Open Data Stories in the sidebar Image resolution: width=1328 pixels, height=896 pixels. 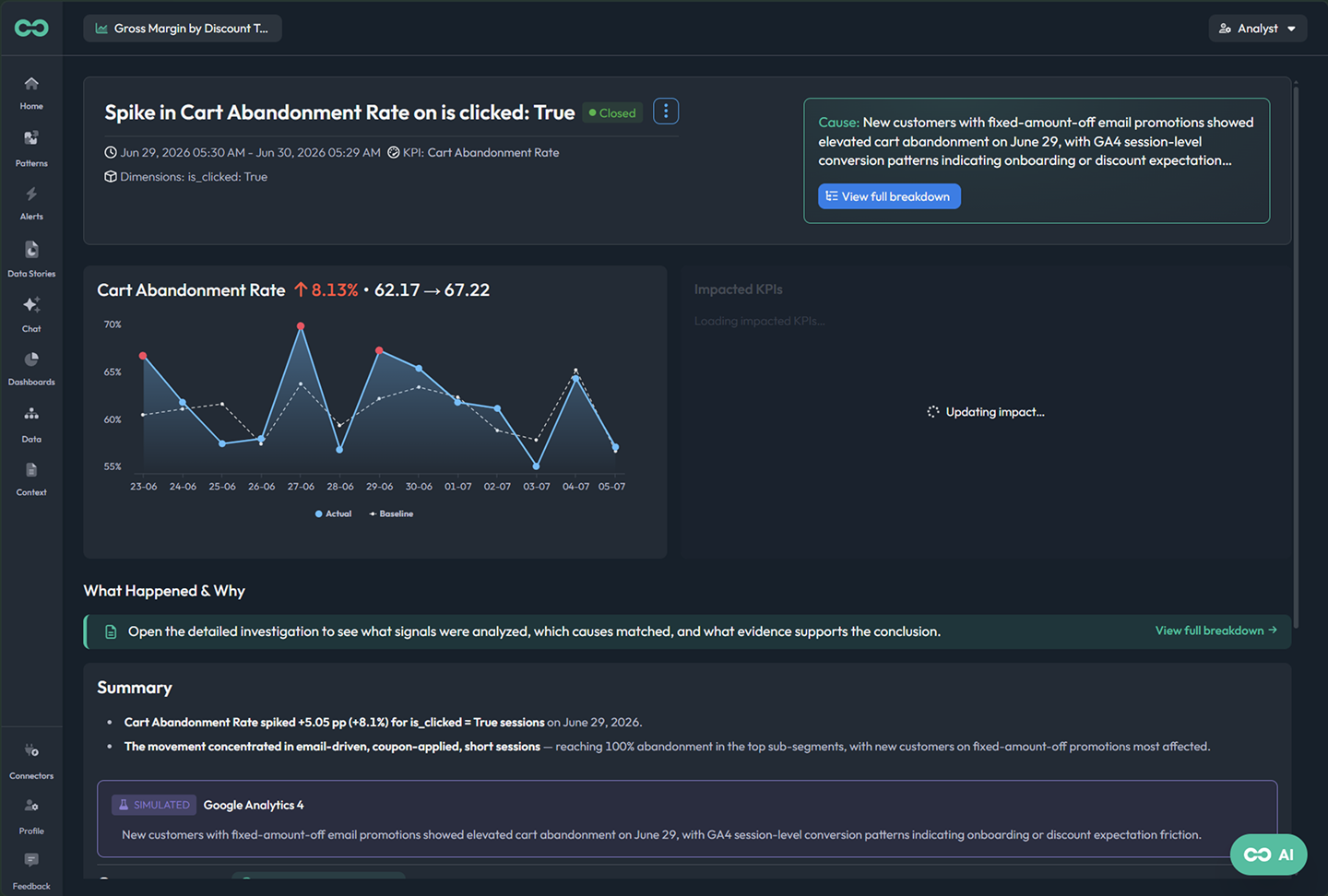pyautogui.click(x=31, y=259)
